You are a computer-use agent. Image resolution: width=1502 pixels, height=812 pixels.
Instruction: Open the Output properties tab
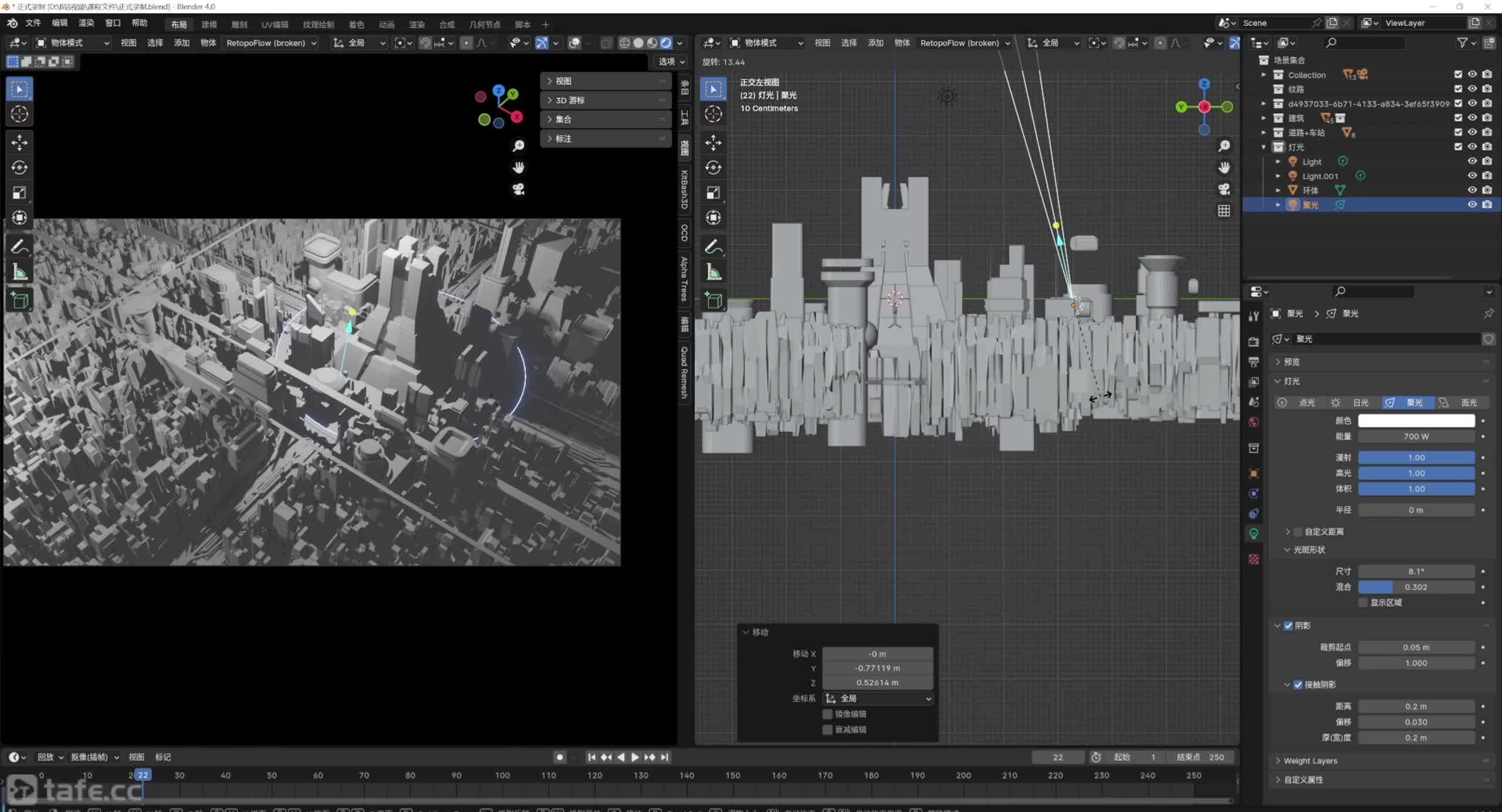coord(1254,361)
